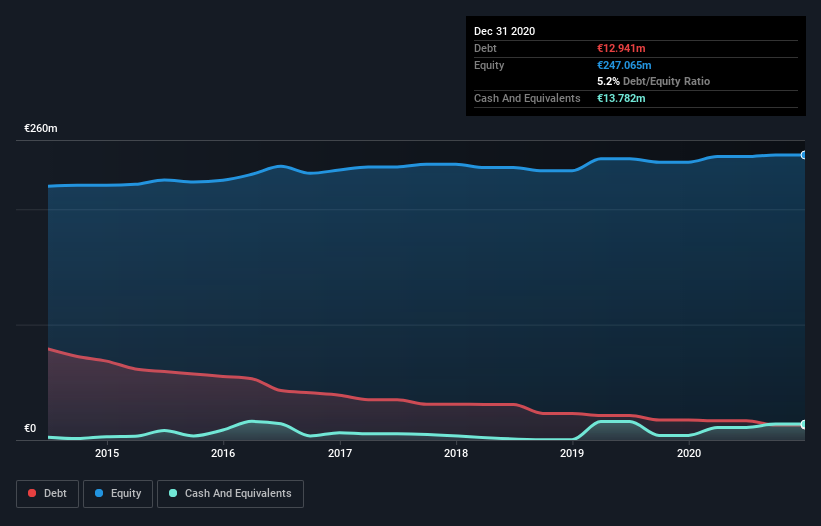Click the 5.2% Debt/Equity Ratio text

click(x=653, y=82)
